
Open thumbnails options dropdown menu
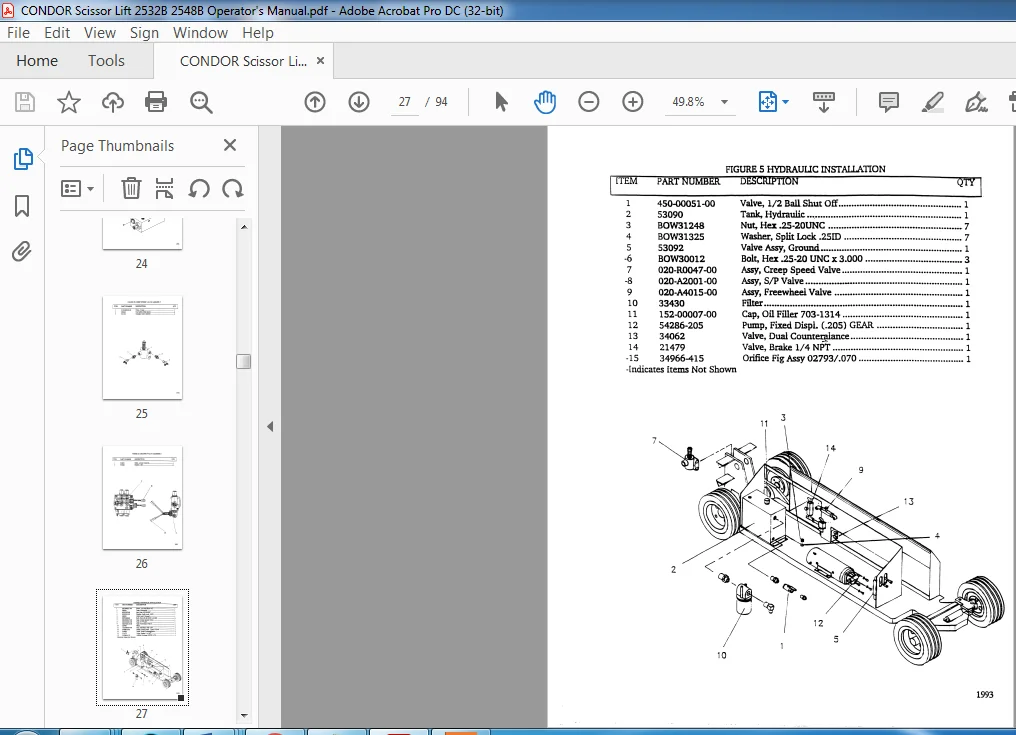point(77,189)
